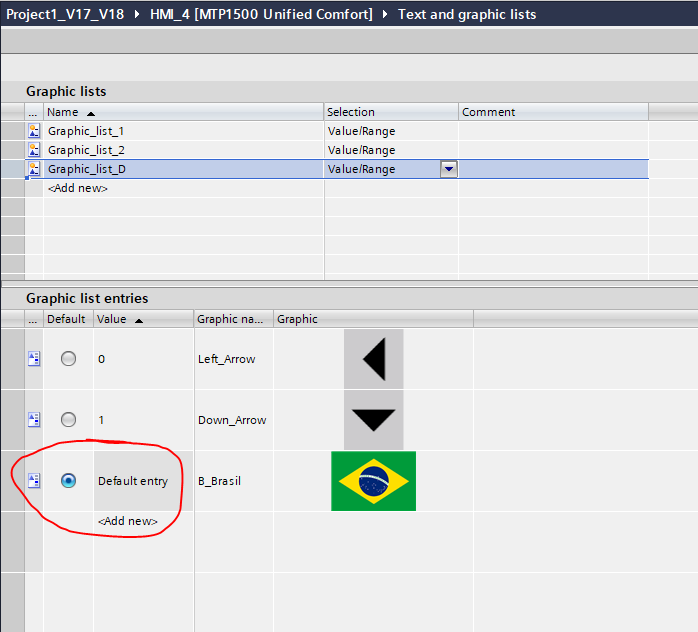Select the Left_Arrow graphic thumbnail

pos(373,359)
